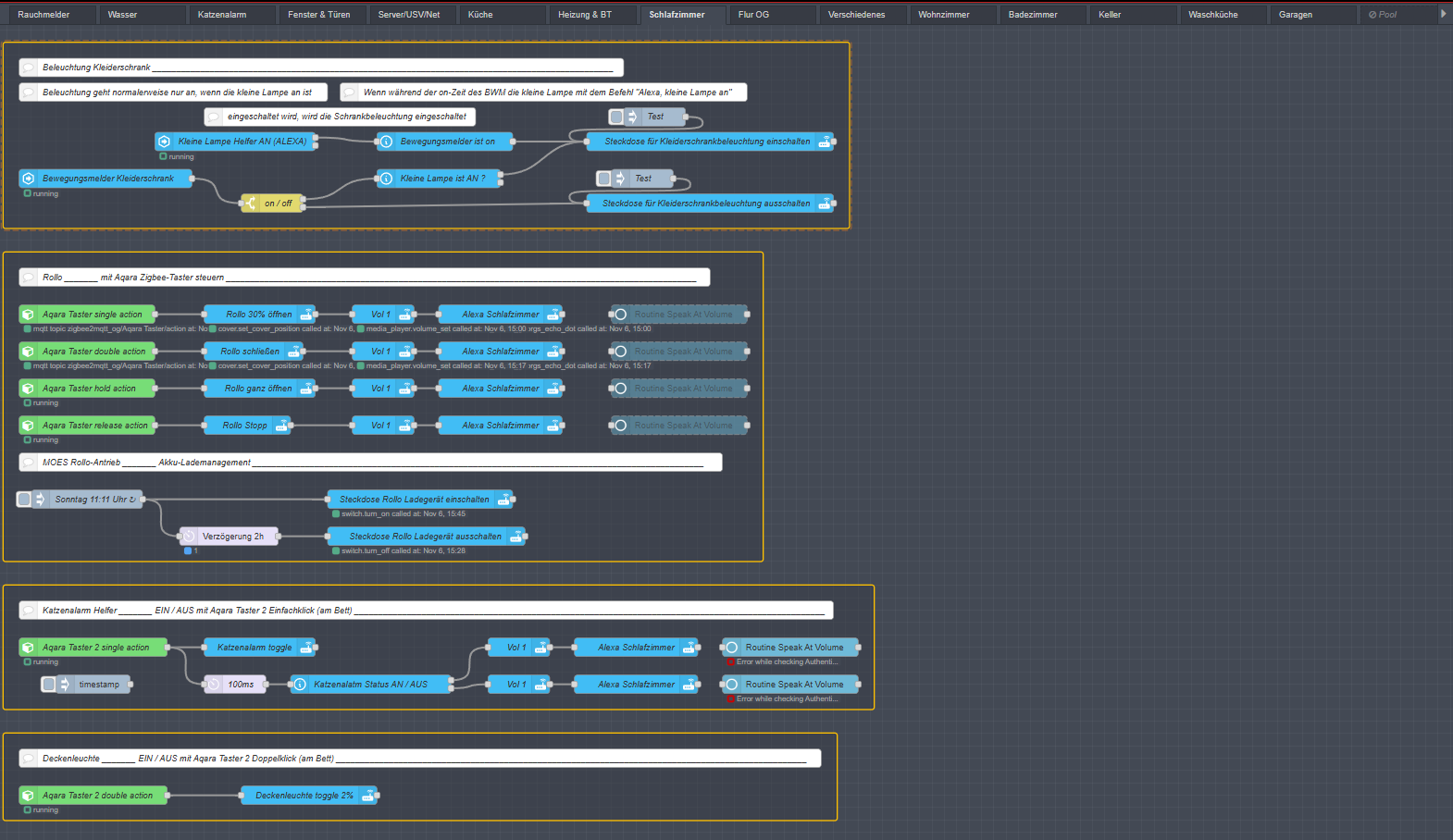Select the Aqara Taster hold action node icon
The width and height of the screenshot is (1453, 840).
[x=29, y=389]
